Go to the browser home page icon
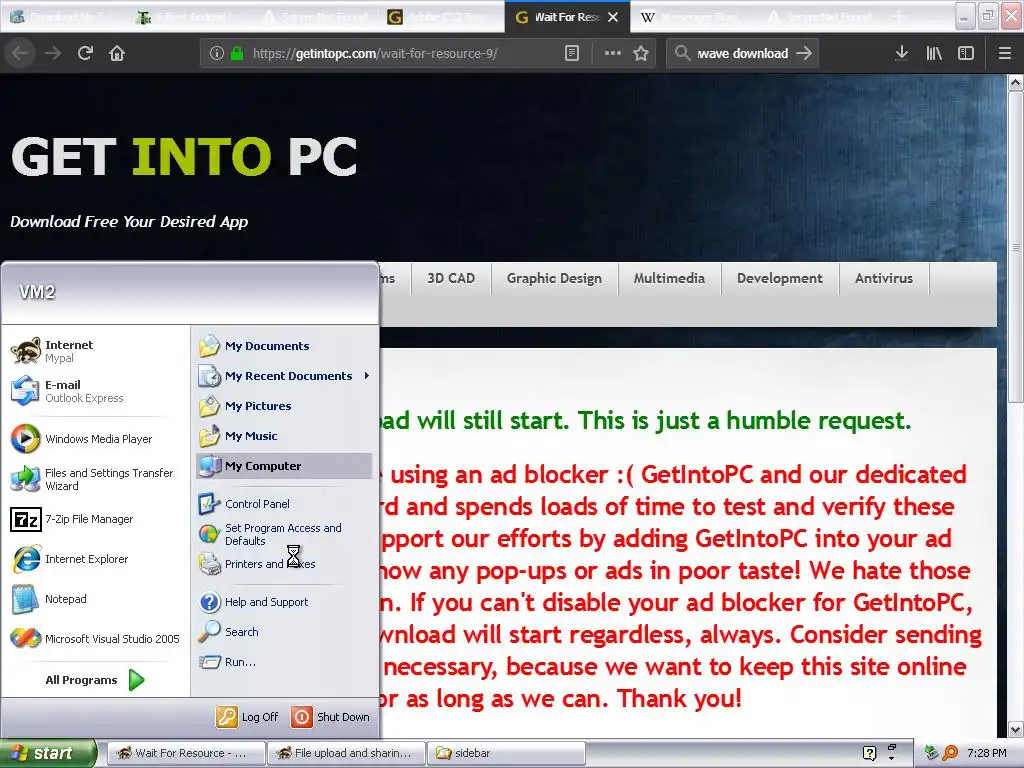The height and width of the screenshot is (768, 1024). point(117,53)
